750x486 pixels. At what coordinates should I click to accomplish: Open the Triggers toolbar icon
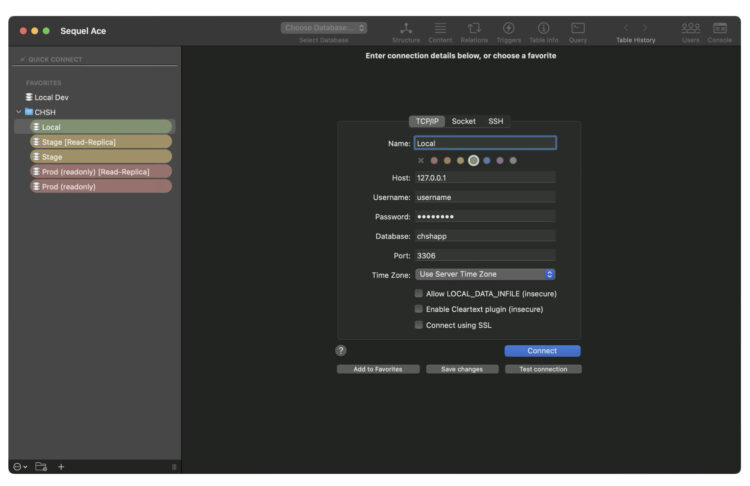coord(509,28)
